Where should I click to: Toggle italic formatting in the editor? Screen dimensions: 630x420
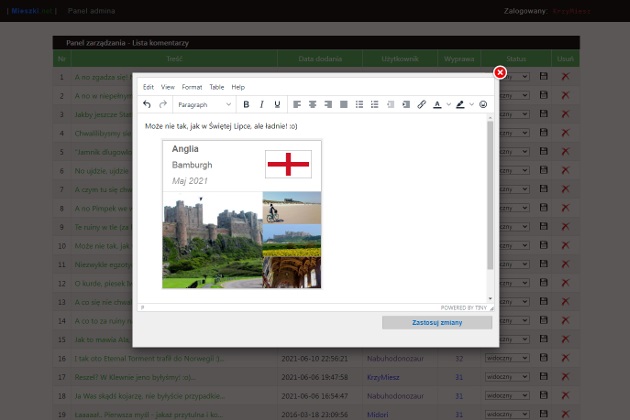[x=262, y=104]
